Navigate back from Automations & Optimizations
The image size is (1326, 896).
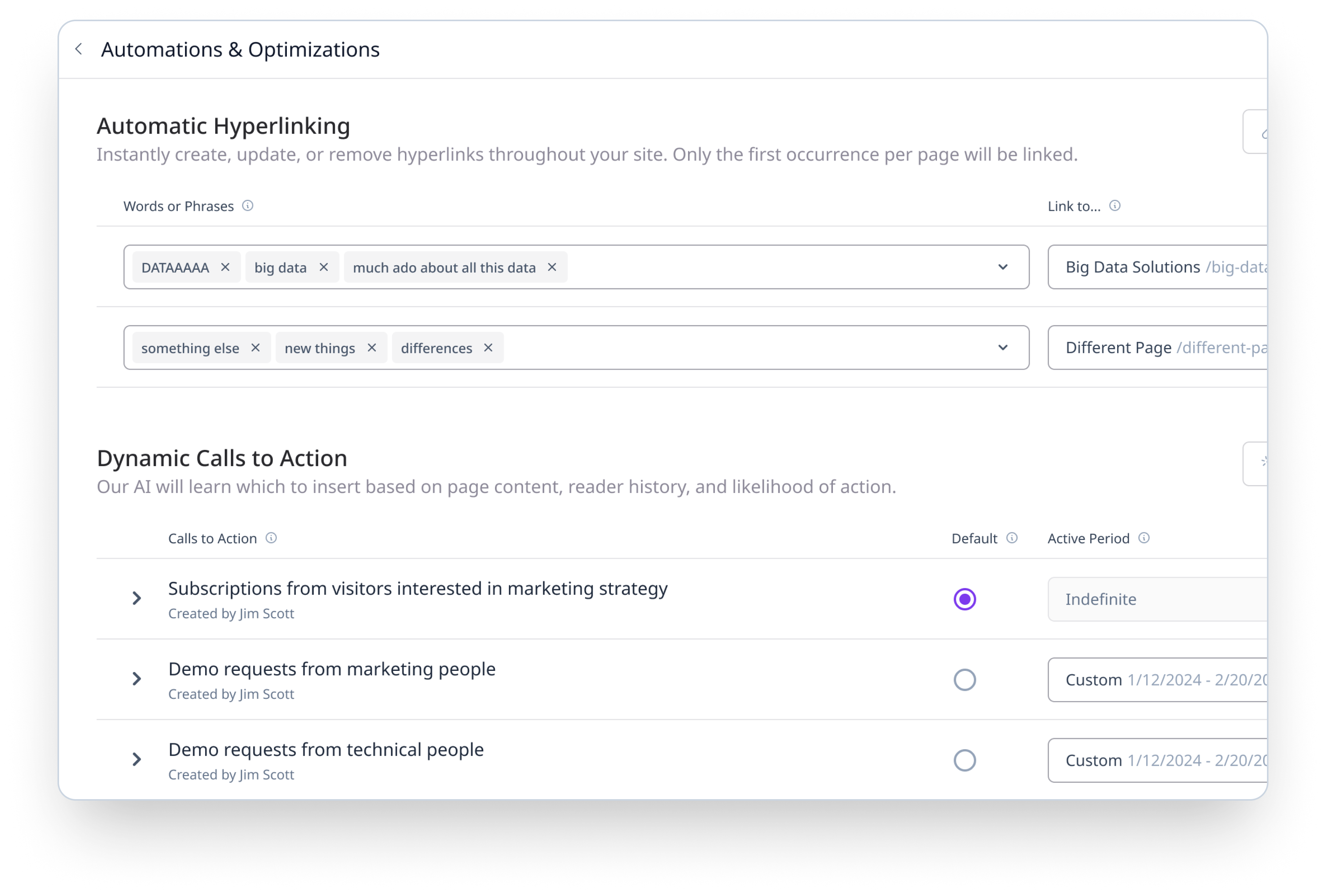coord(79,49)
